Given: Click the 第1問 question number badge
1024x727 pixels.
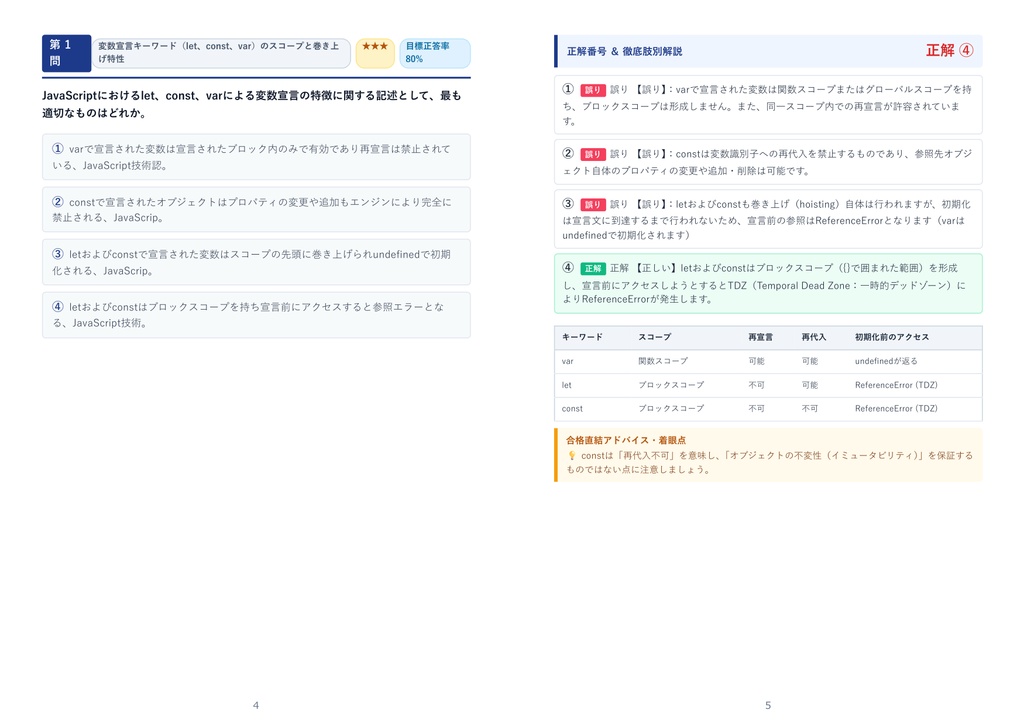Looking at the screenshot, I should click(x=66, y=53).
